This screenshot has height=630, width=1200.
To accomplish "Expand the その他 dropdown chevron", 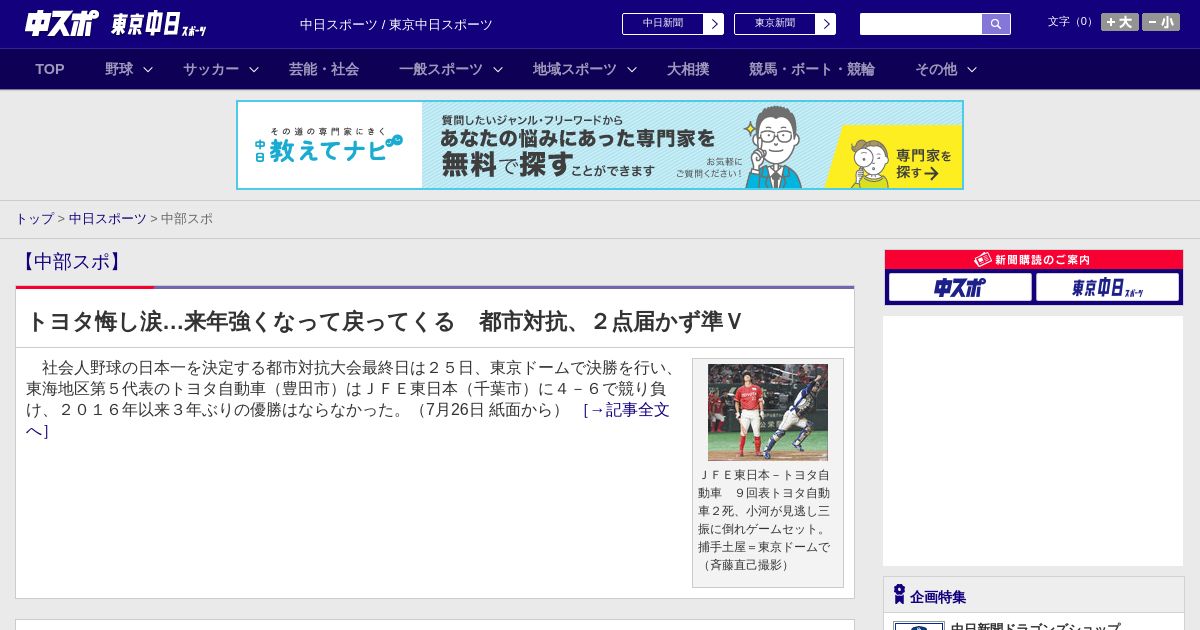I will coord(972,70).
